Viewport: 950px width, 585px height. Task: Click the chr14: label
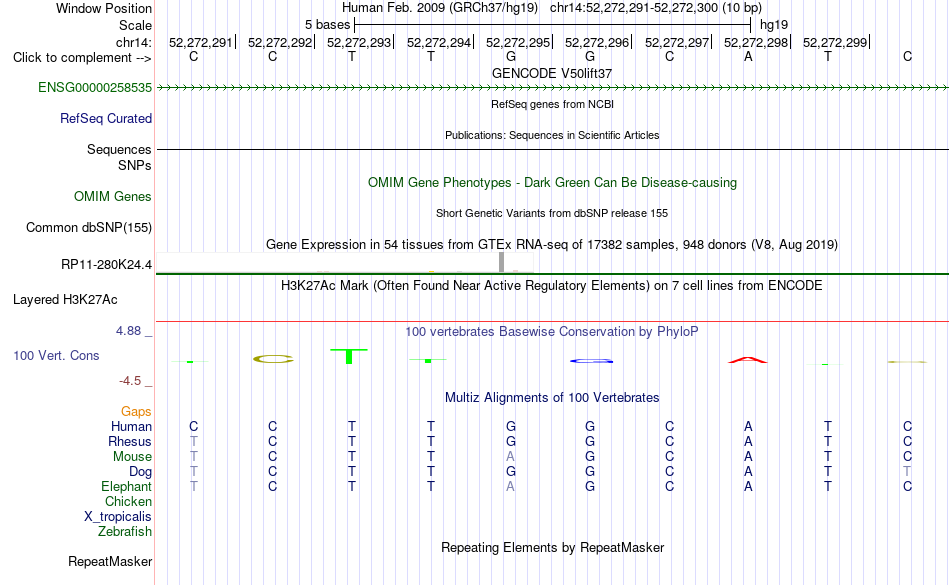click(133, 42)
